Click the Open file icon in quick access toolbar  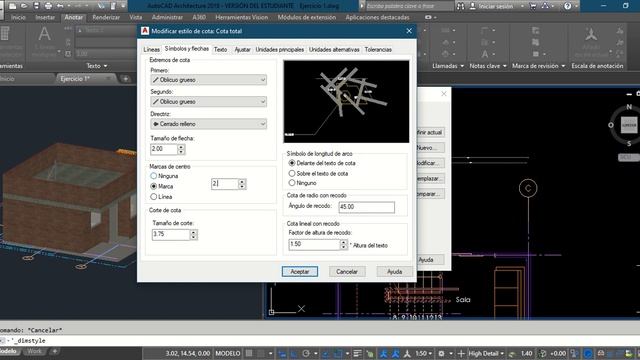pos(24,6)
